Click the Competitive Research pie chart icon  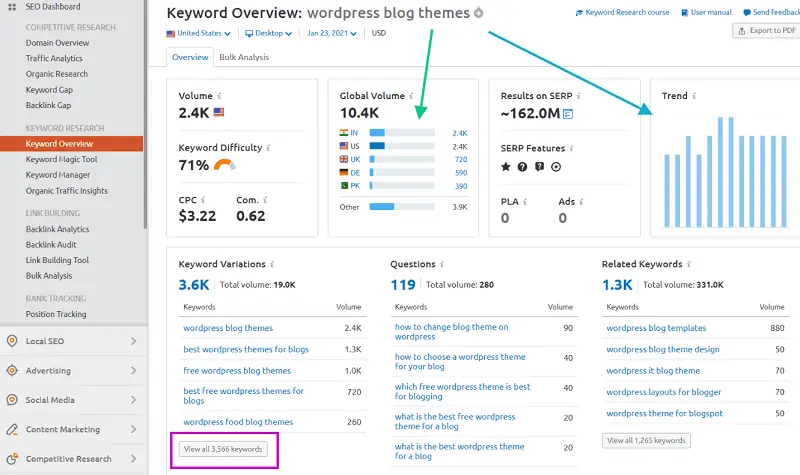click(12, 459)
